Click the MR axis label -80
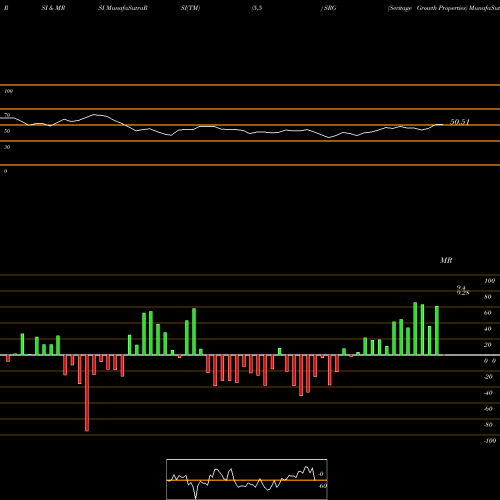 pos(488,425)
